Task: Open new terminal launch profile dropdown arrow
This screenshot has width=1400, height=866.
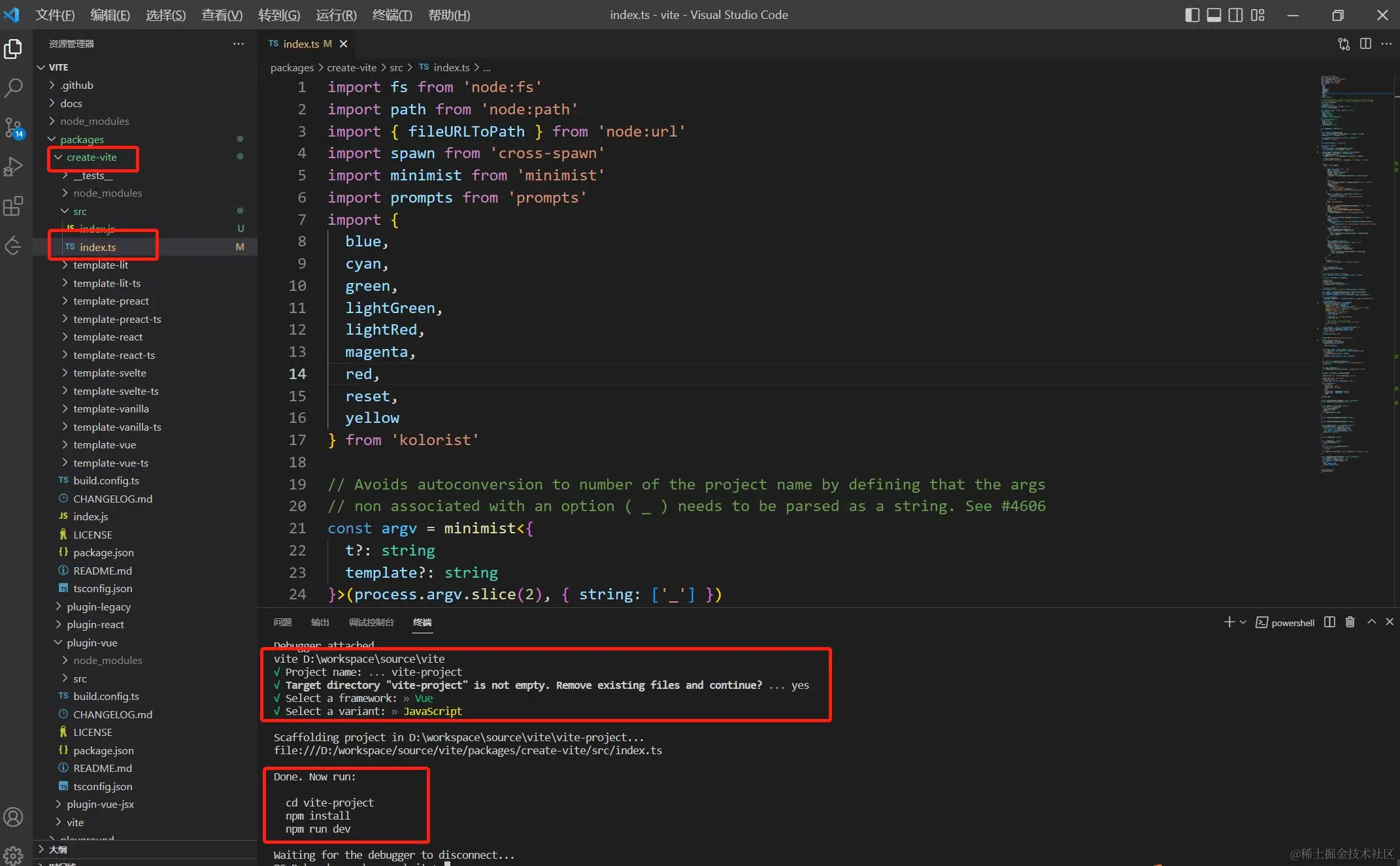Action: [1243, 622]
